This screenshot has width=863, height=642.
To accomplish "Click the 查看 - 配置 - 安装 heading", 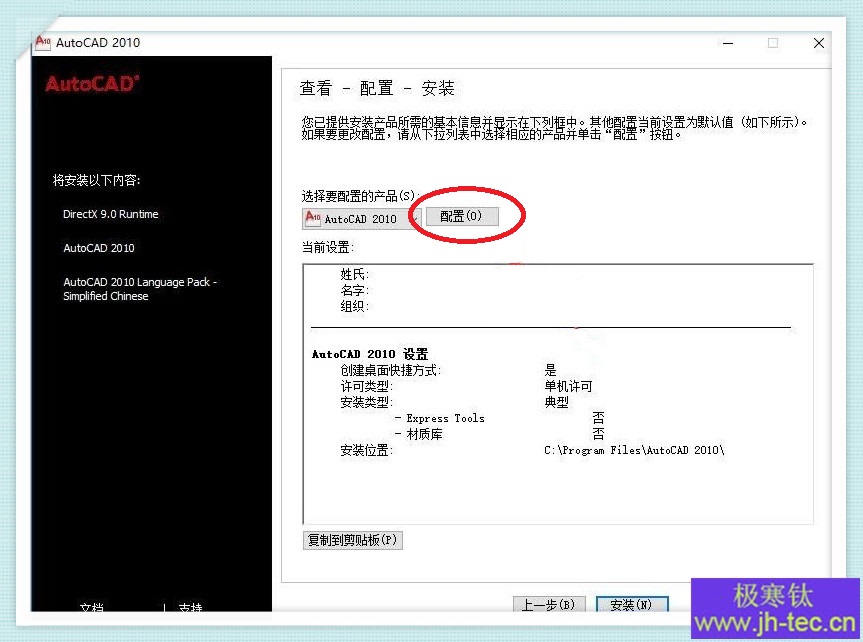I will (x=377, y=88).
